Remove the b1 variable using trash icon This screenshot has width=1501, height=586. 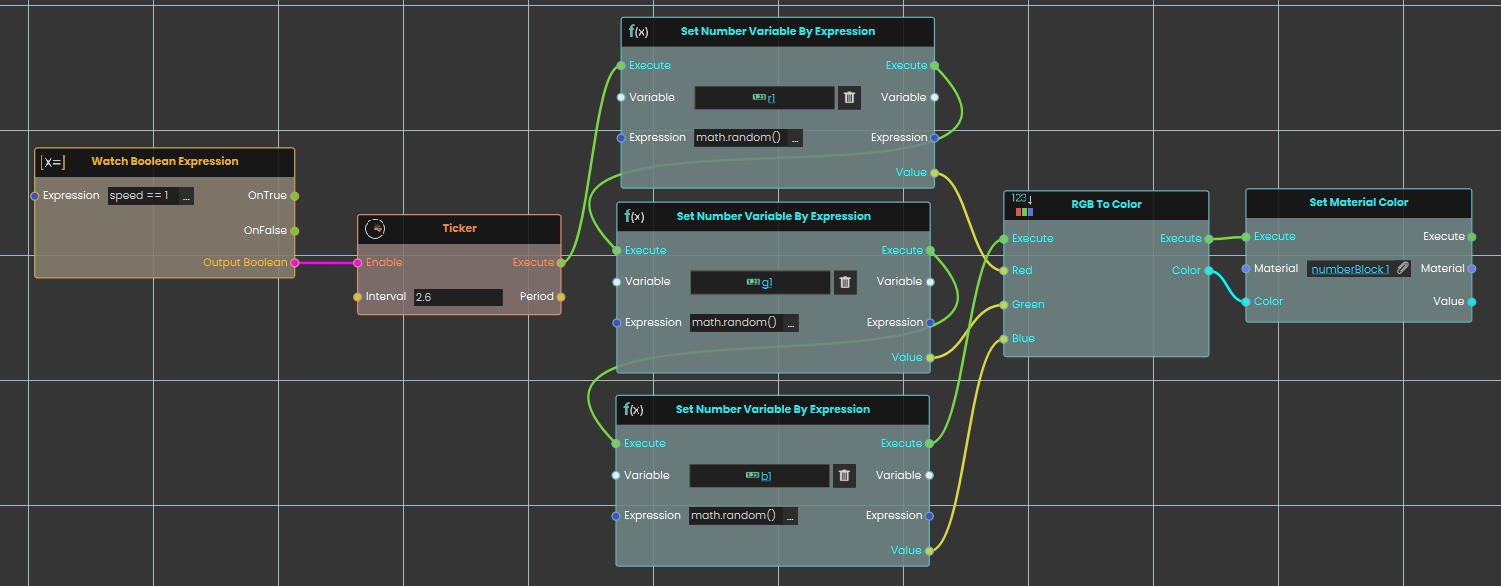tap(844, 476)
